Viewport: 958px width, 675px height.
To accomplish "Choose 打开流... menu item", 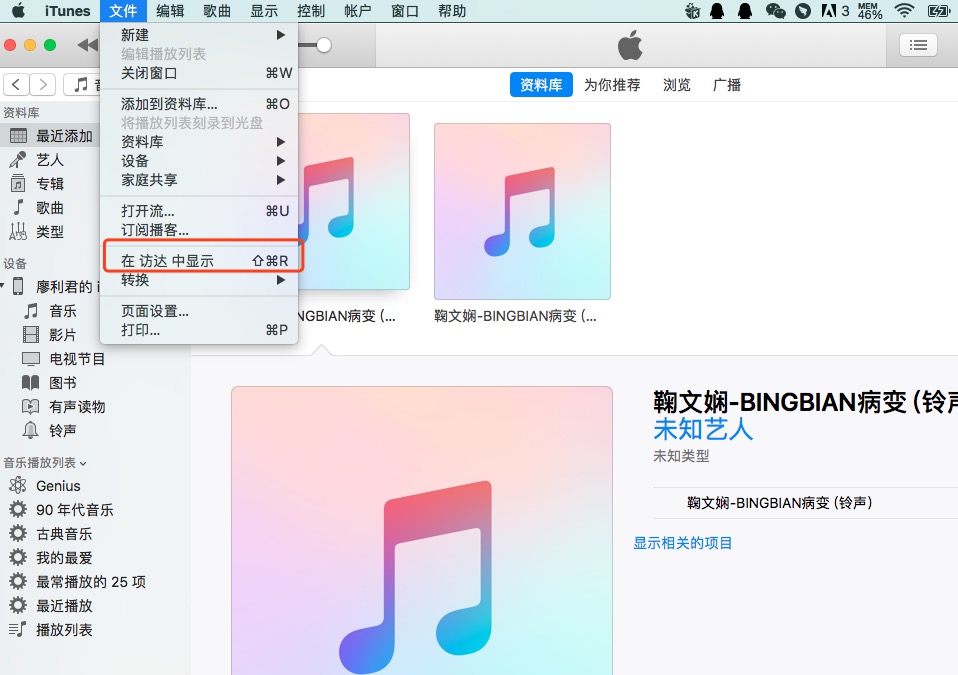I will [x=199, y=211].
